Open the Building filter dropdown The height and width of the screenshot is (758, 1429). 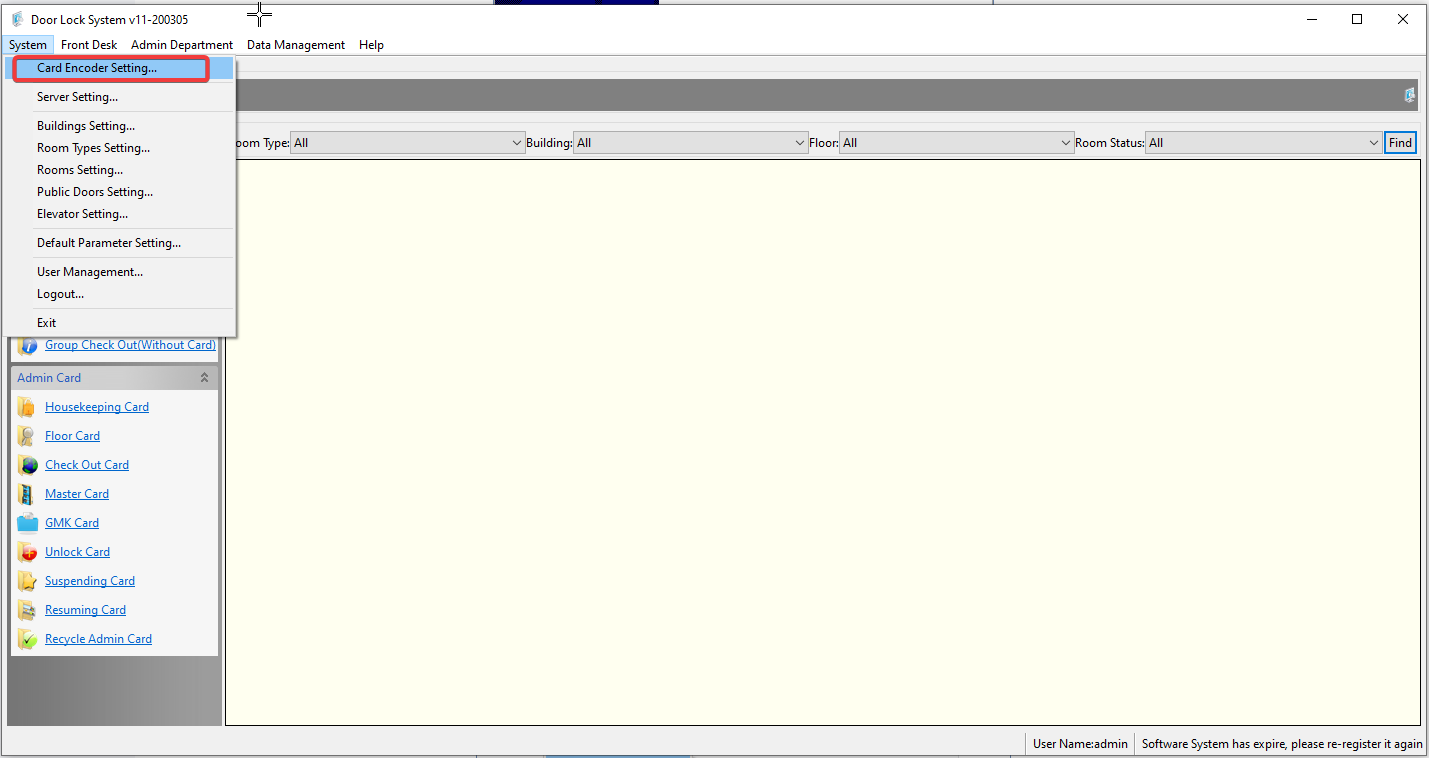click(x=691, y=143)
